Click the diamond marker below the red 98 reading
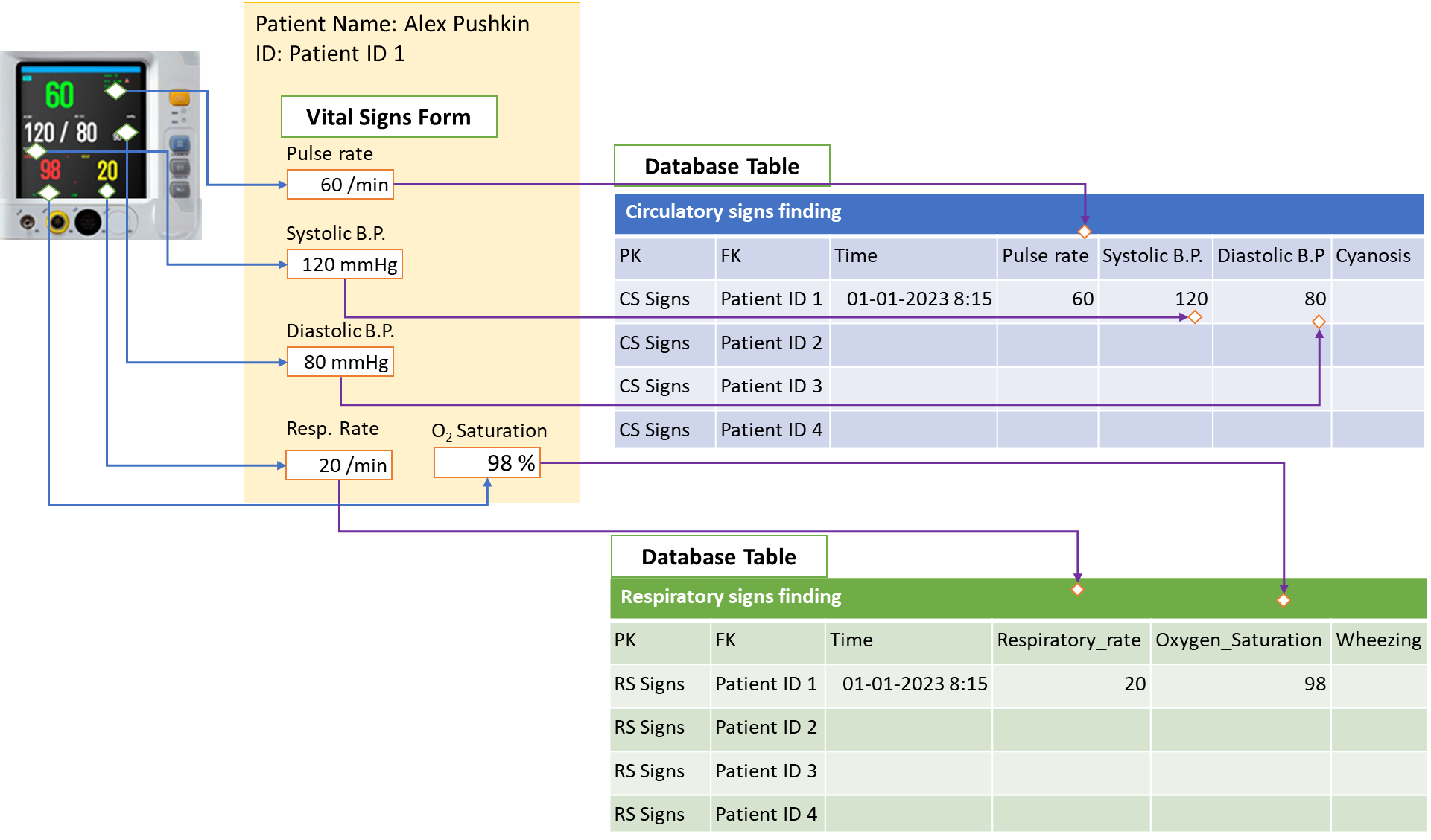This screenshot has width=1431, height=840. [48, 193]
